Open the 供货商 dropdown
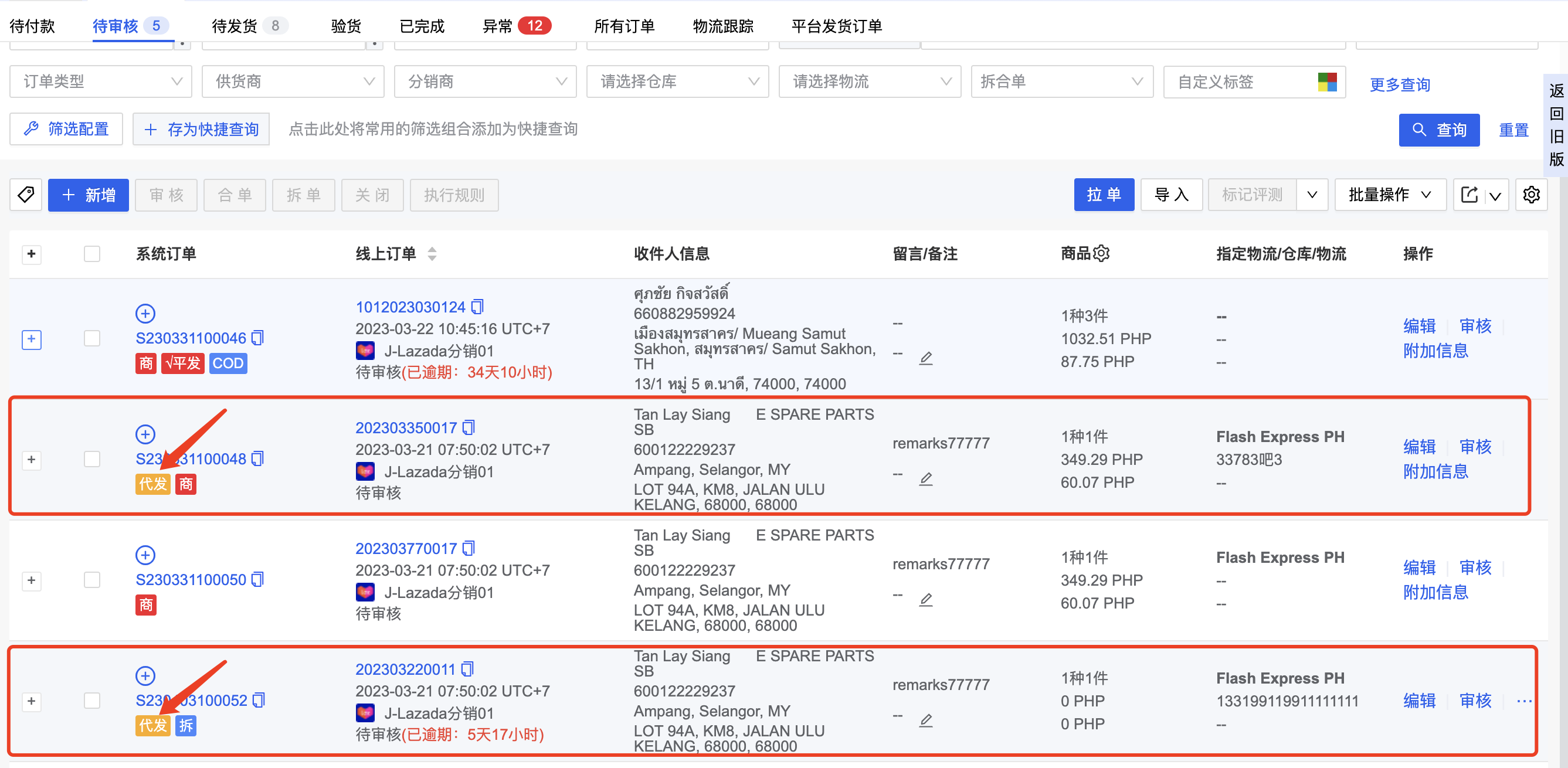This screenshot has width=1568, height=768. [x=293, y=81]
